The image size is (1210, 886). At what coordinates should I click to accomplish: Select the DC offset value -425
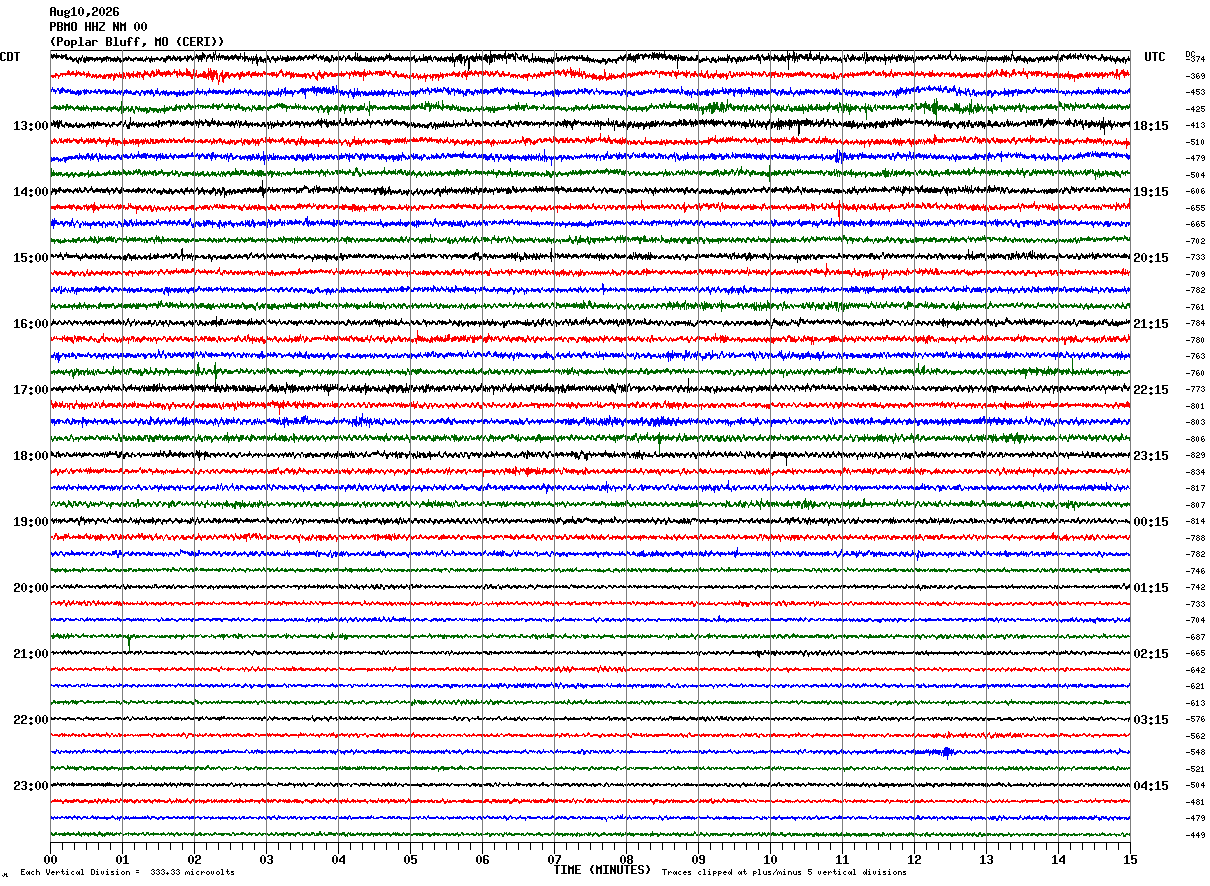pos(1195,109)
